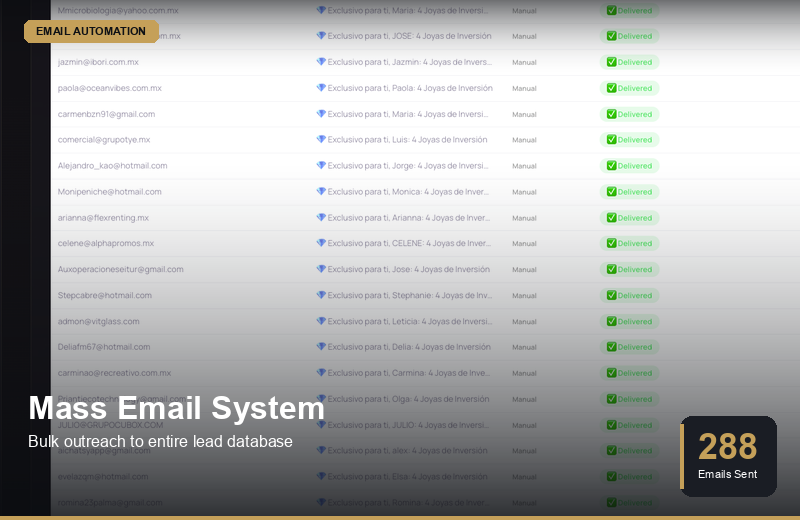Screen dimensions: 800x520
Task: Click the green check for jazmin@ibori.com.mx
Action: pos(611,62)
